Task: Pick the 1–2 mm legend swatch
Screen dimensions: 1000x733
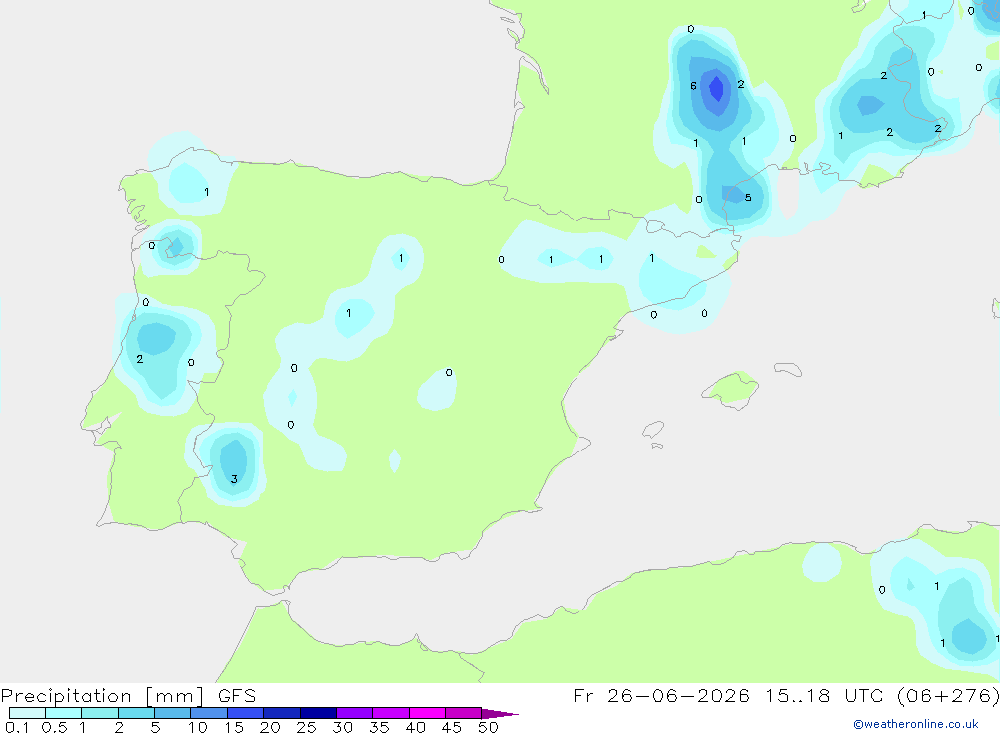Action: [x=99, y=713]
